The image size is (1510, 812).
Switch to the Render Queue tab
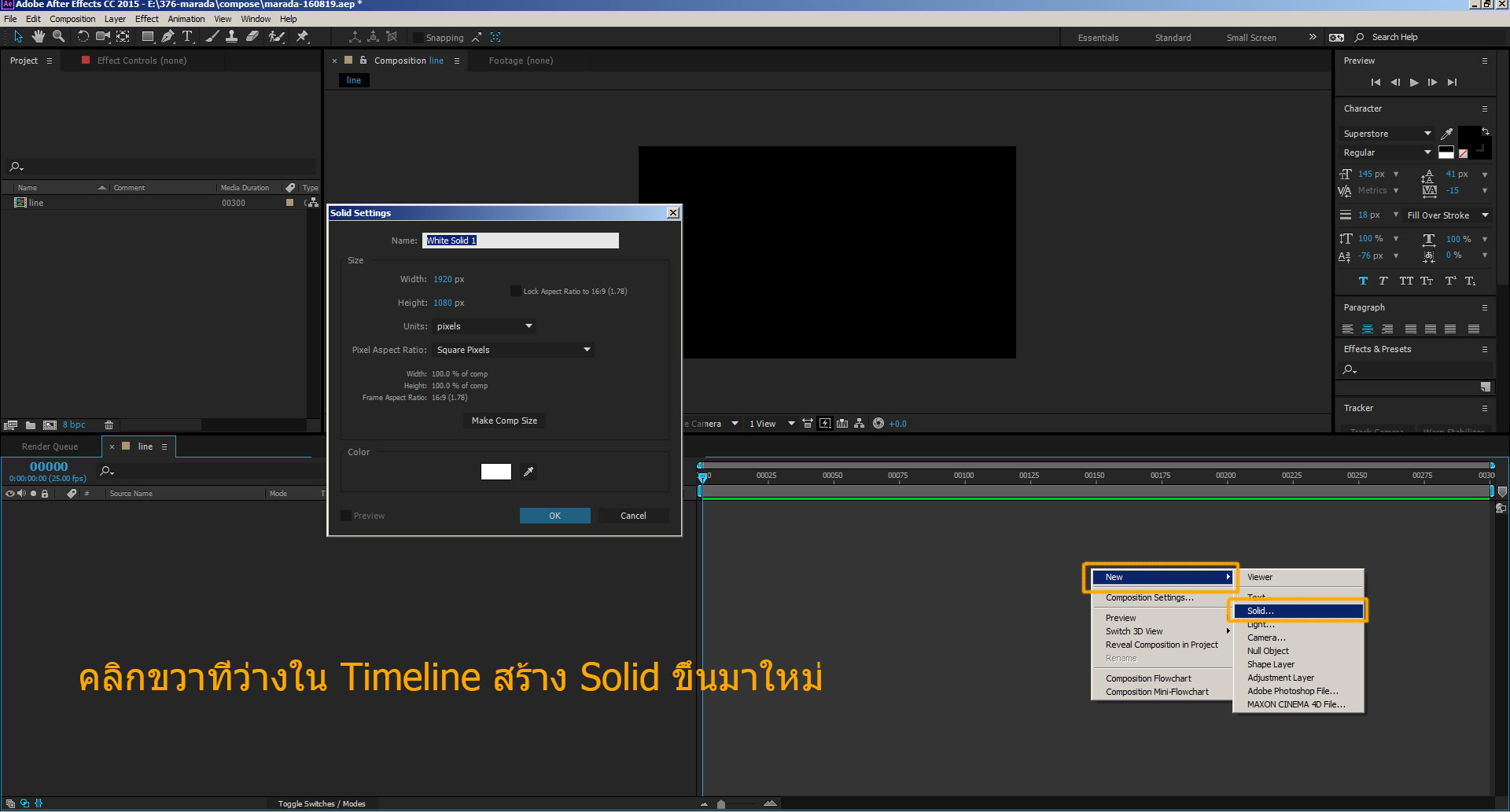tap(50, 446)
